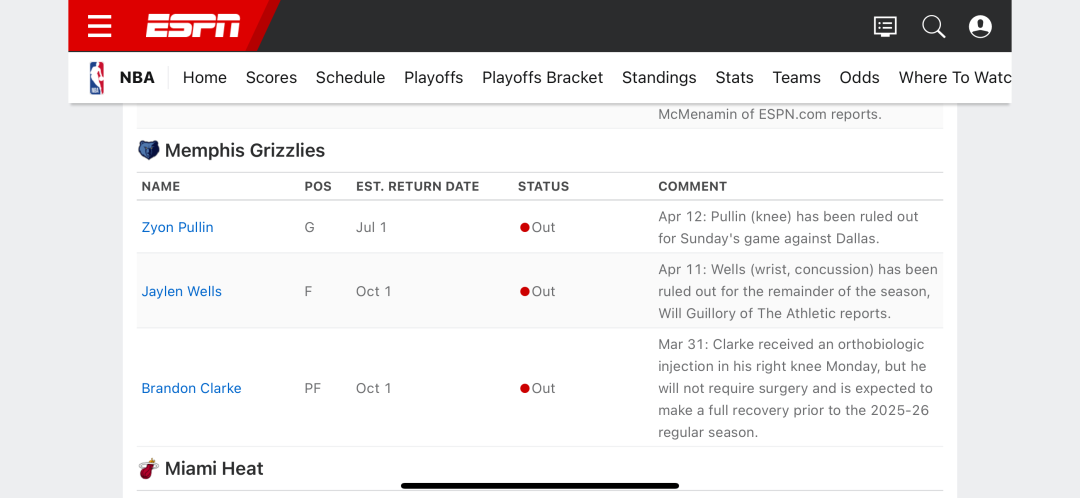Go to the Scores tab
This screenshot has height=498, width=1080.
click(271, 78)
